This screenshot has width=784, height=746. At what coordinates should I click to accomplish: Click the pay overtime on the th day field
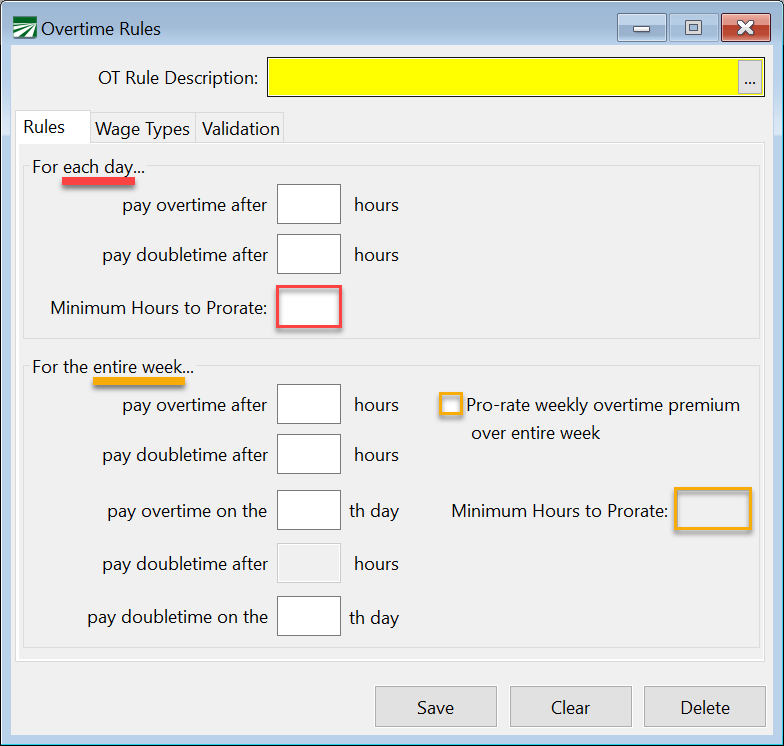[x=309, y=511]
